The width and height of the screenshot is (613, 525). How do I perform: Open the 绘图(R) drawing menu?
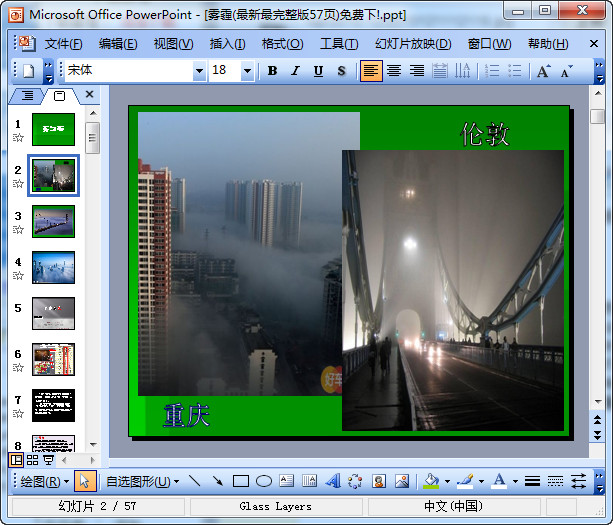pos(44,481)
